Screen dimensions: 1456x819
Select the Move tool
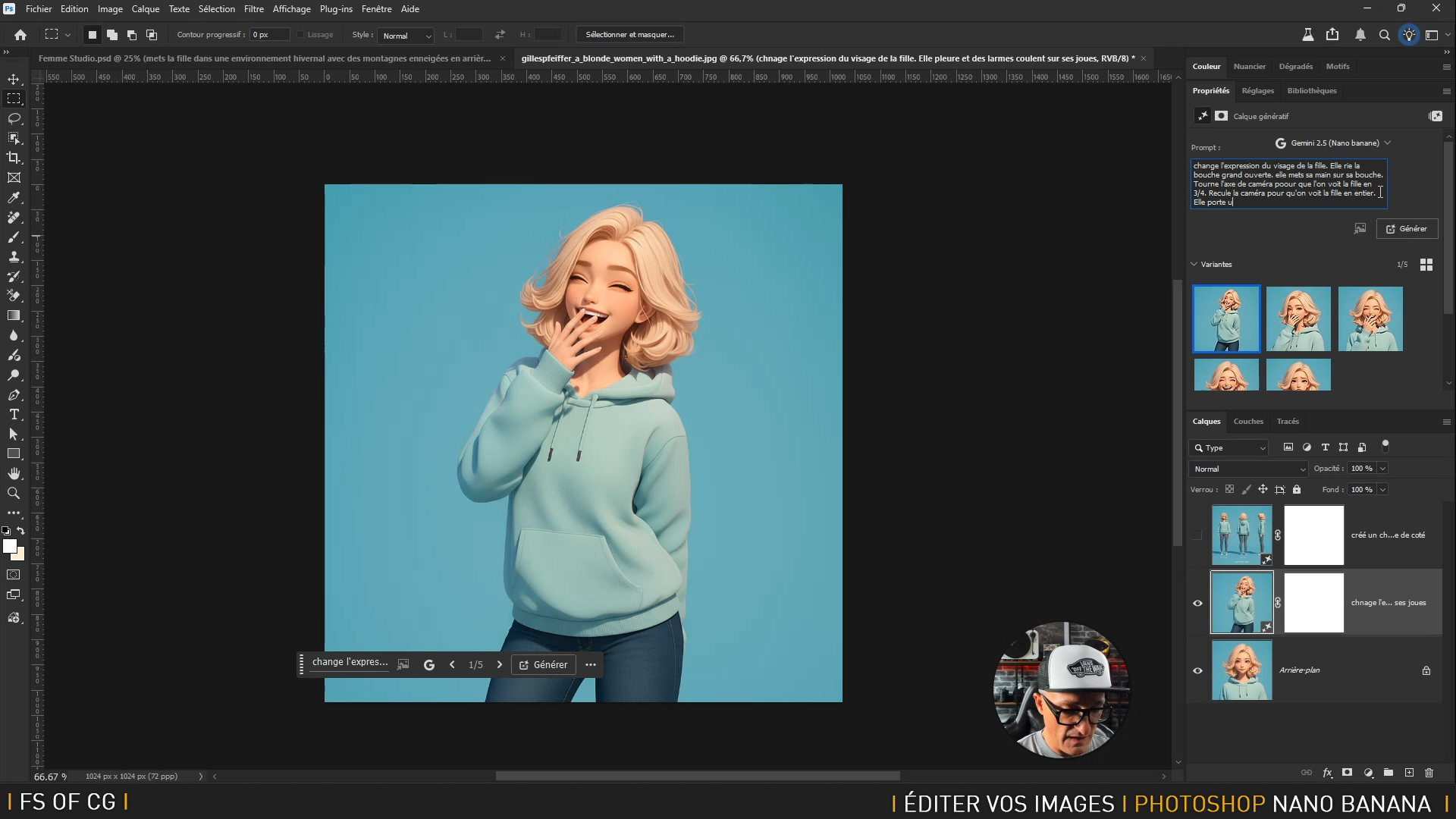coord(14,79)
